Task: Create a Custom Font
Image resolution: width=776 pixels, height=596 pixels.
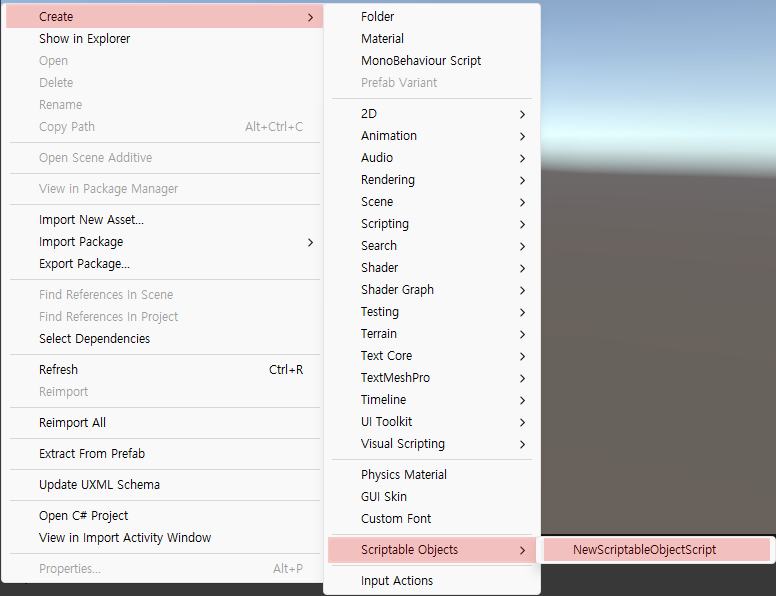Action: point(432,519)
